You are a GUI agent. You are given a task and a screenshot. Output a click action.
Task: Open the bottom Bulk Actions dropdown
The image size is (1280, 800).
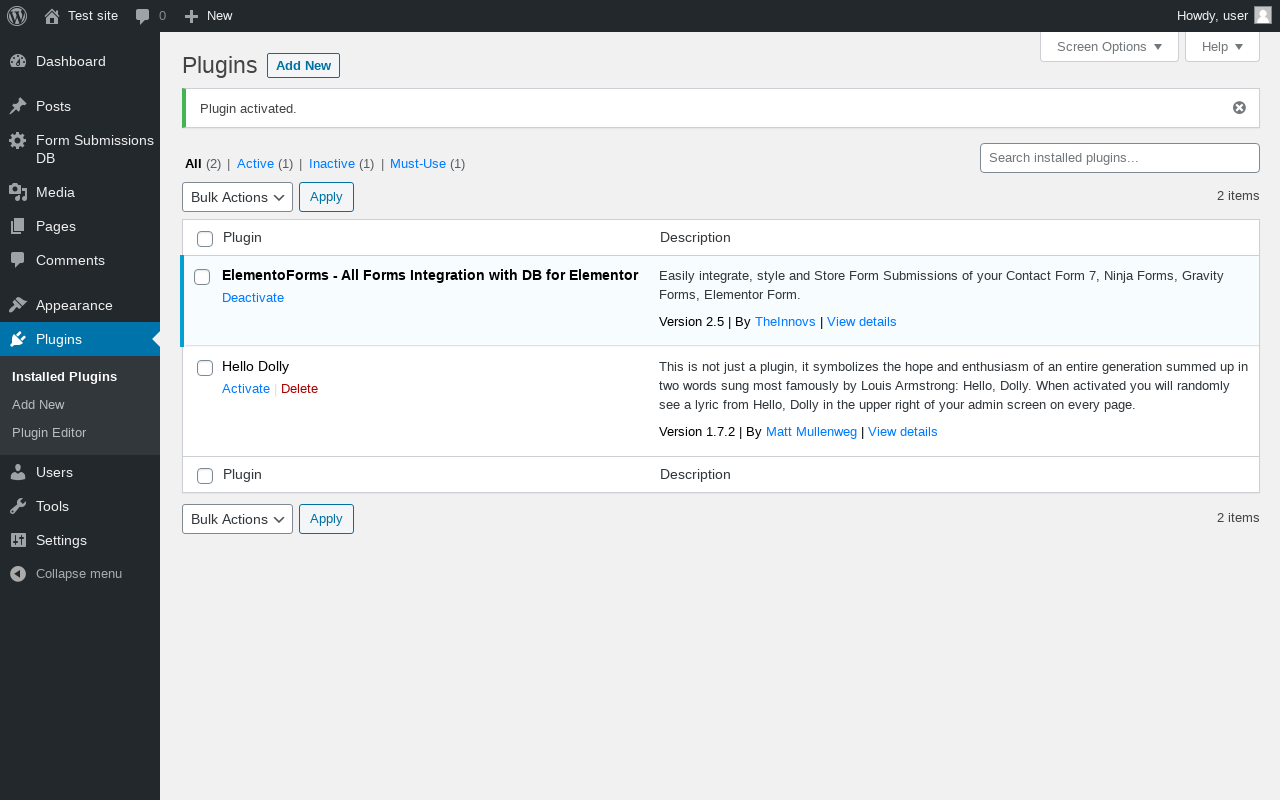click(x=237, y=519)
